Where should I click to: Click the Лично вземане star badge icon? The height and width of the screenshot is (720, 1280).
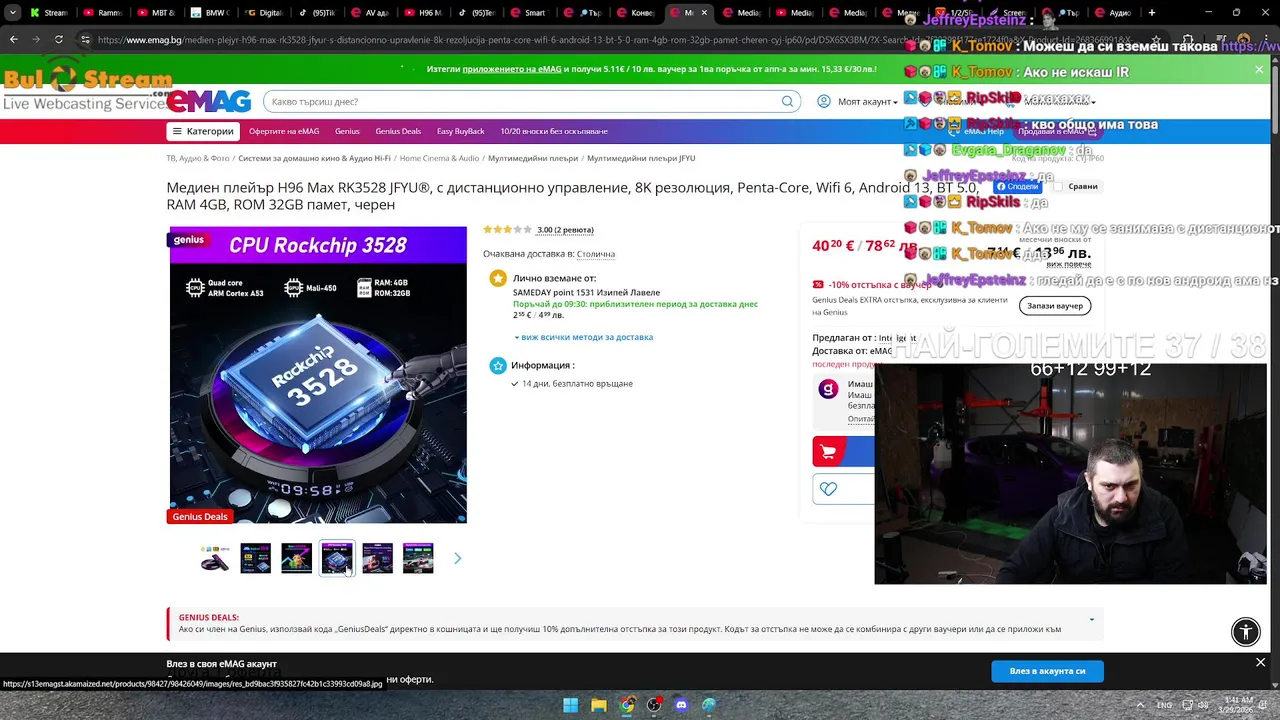[x=498, y=279]
